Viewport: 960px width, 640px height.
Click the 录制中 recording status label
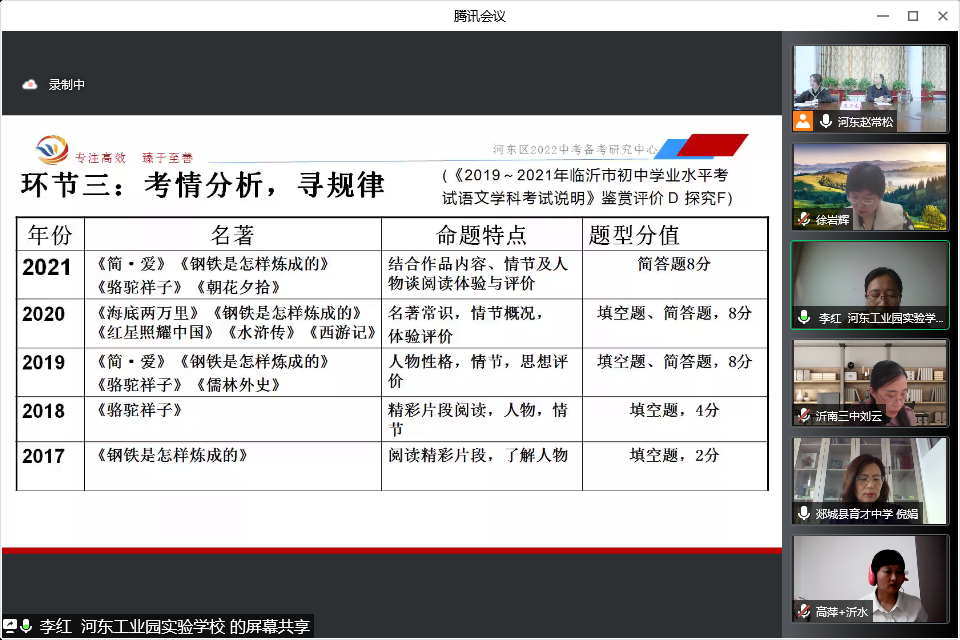tap(67, 85)
